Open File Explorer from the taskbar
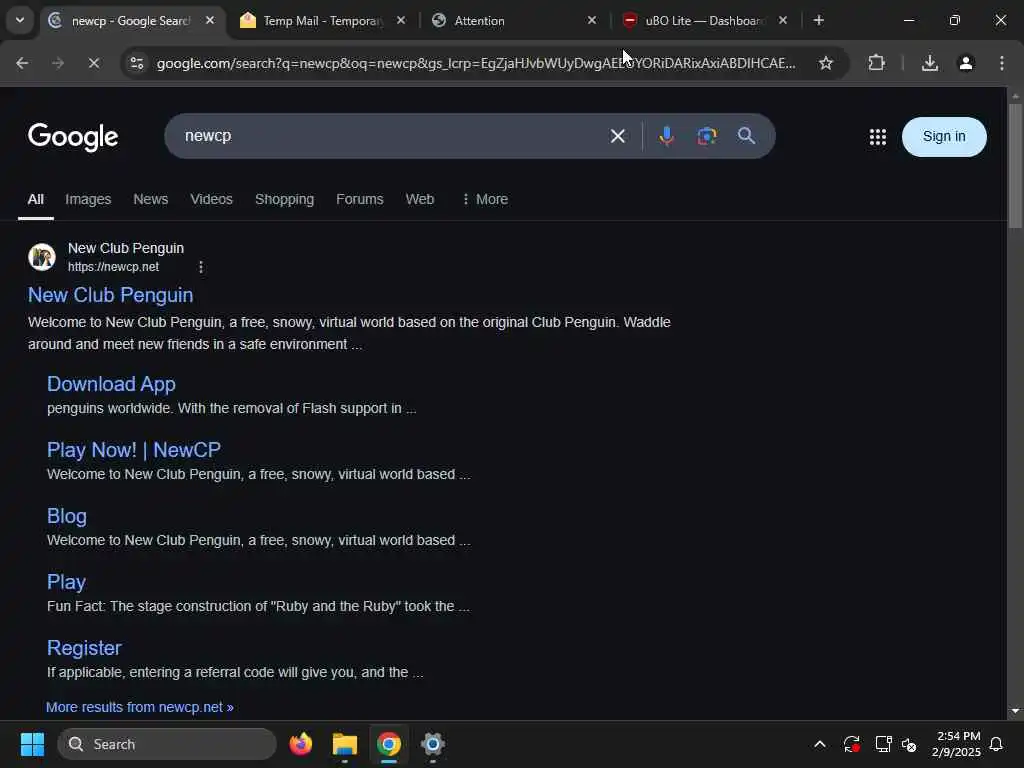This screenshot has height=768, width=1024. [345, 744]
